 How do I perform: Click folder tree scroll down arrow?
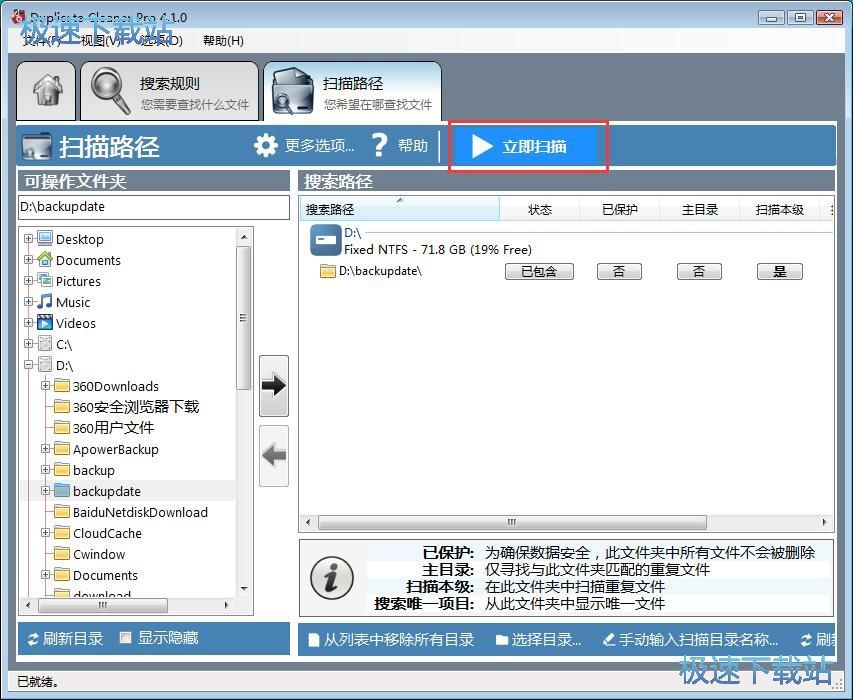tap(244, 588)
